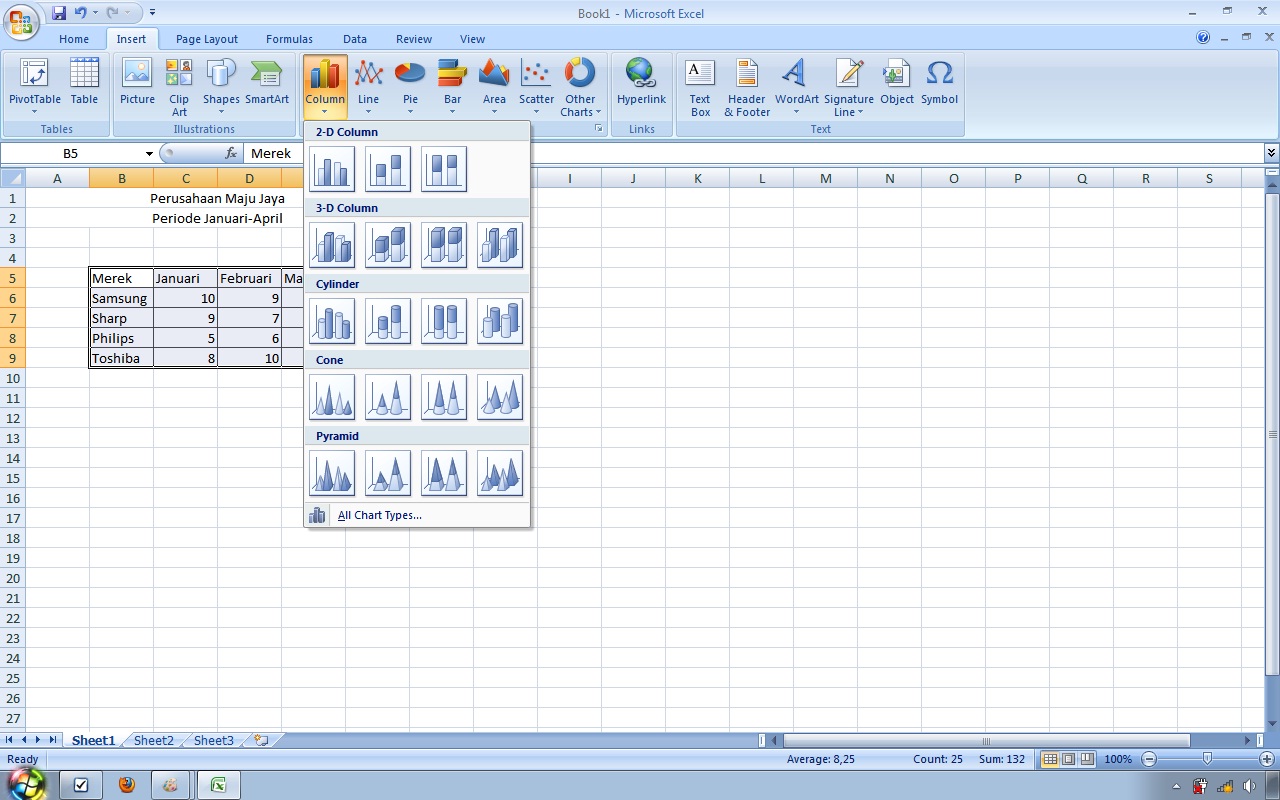Open the Pie chart dropdown
The height and width of the screenshot is (800, 1280).
[410, 87]
